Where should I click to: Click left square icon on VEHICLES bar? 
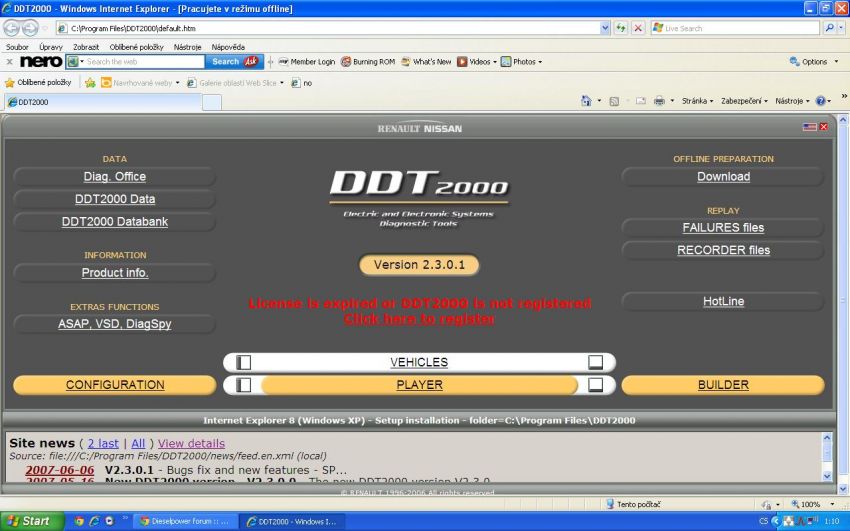click(243, 362)
